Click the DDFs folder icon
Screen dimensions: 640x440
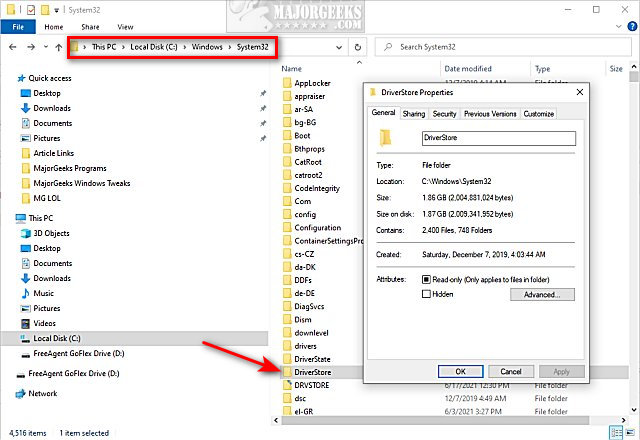coord(287,280)
